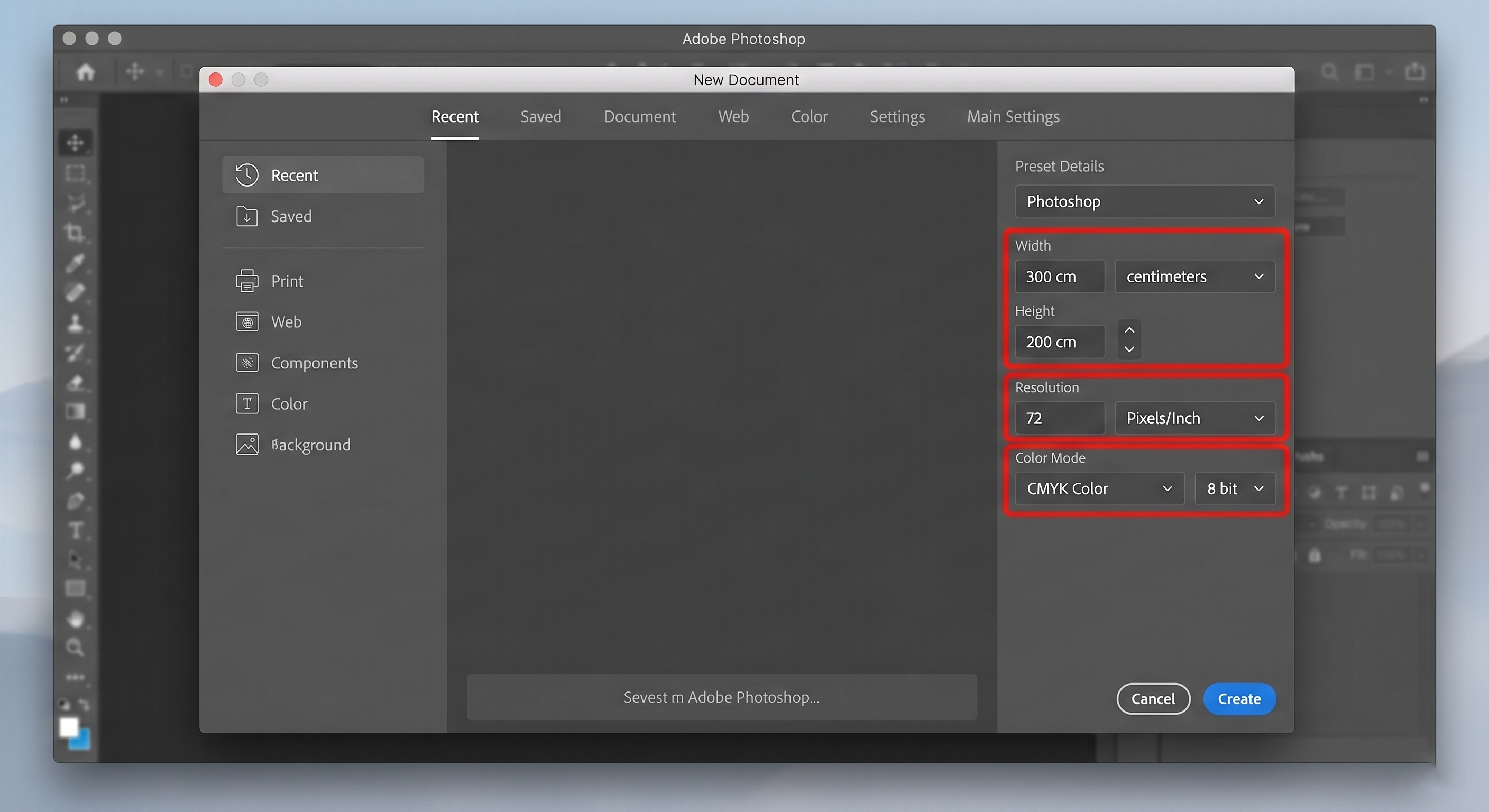Image resolution: width=1489 pixels, height=812 pixels.
Task: Open the Photoshop preset dropdown
Action: [x=1144, y=201]
